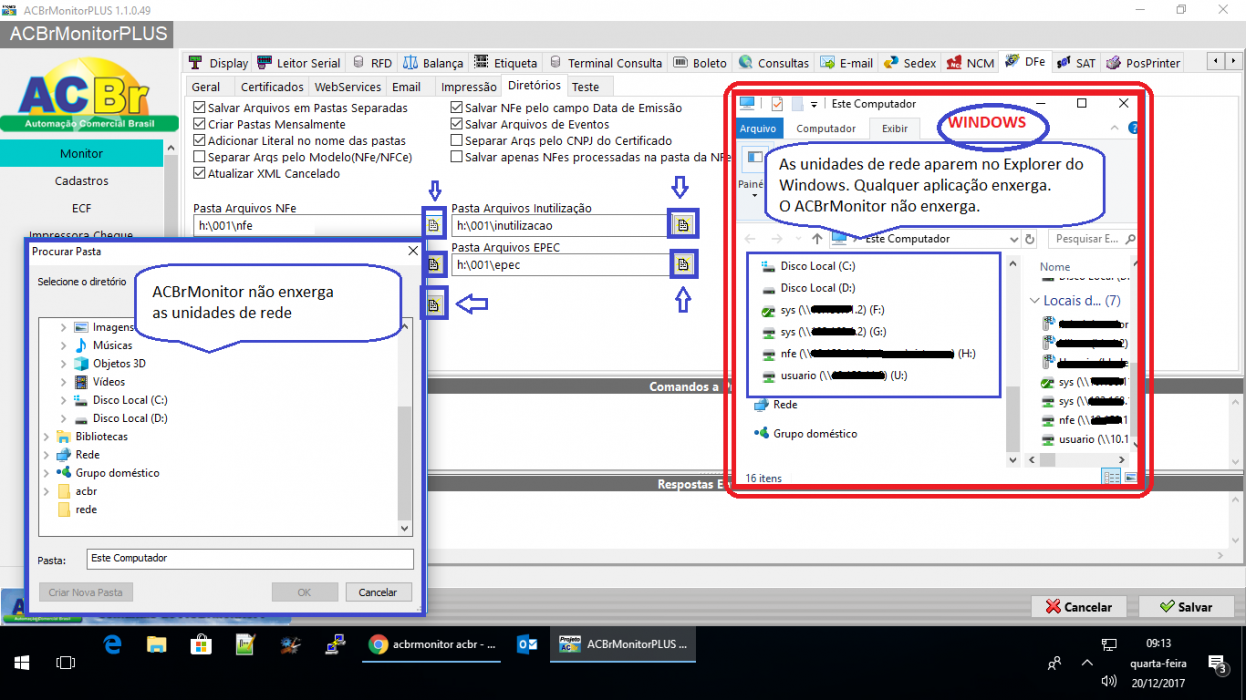Switch to the Chrome acbrmonitor window
The image size is (1246, 700).
point(432,645)
